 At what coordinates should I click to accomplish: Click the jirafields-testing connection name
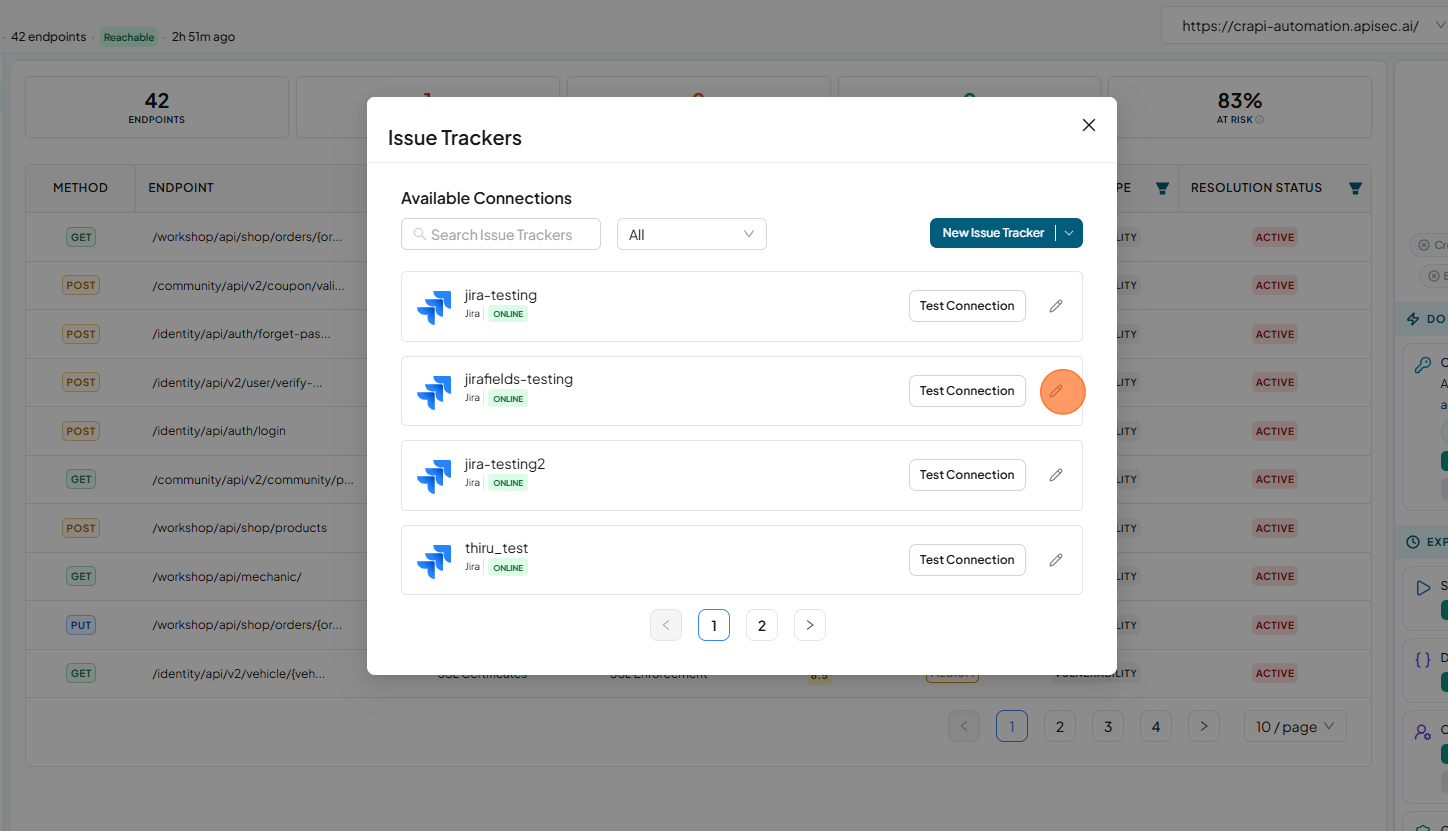(x=519, y=379)
